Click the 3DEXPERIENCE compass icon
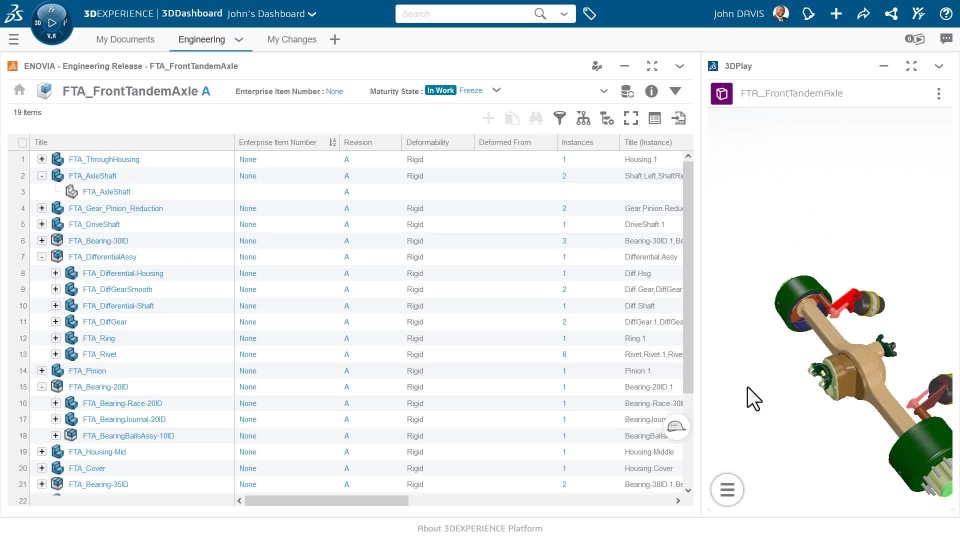This screenshot has width=960, height=540. [52, 22]
